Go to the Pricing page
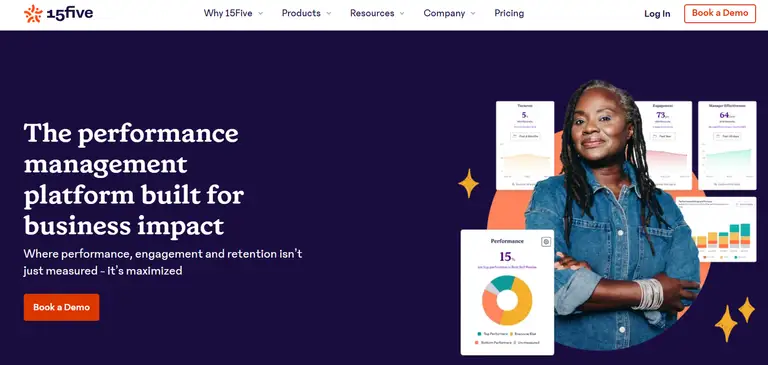 509,13
